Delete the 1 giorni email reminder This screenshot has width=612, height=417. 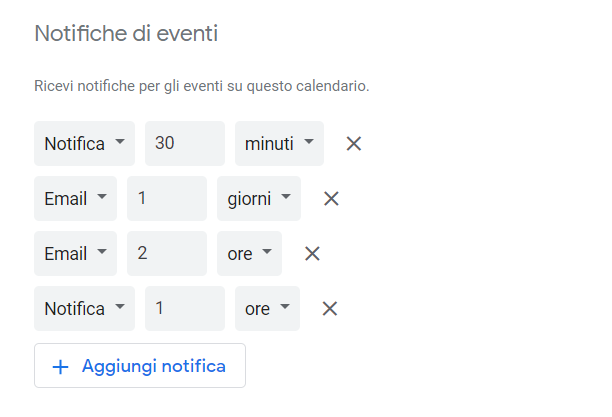click(x=331, y=199)
